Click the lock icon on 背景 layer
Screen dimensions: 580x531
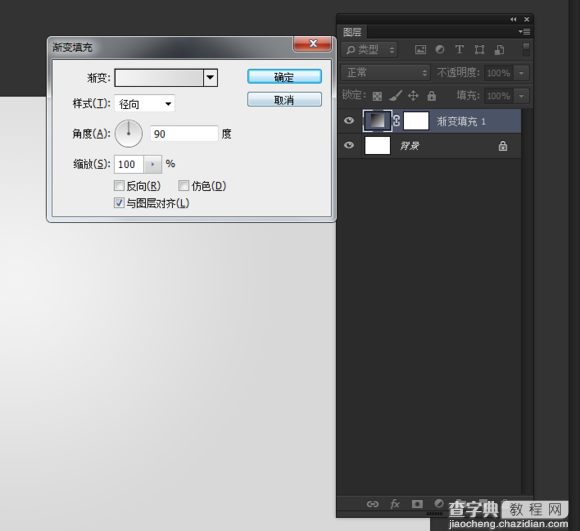[503, 146]
